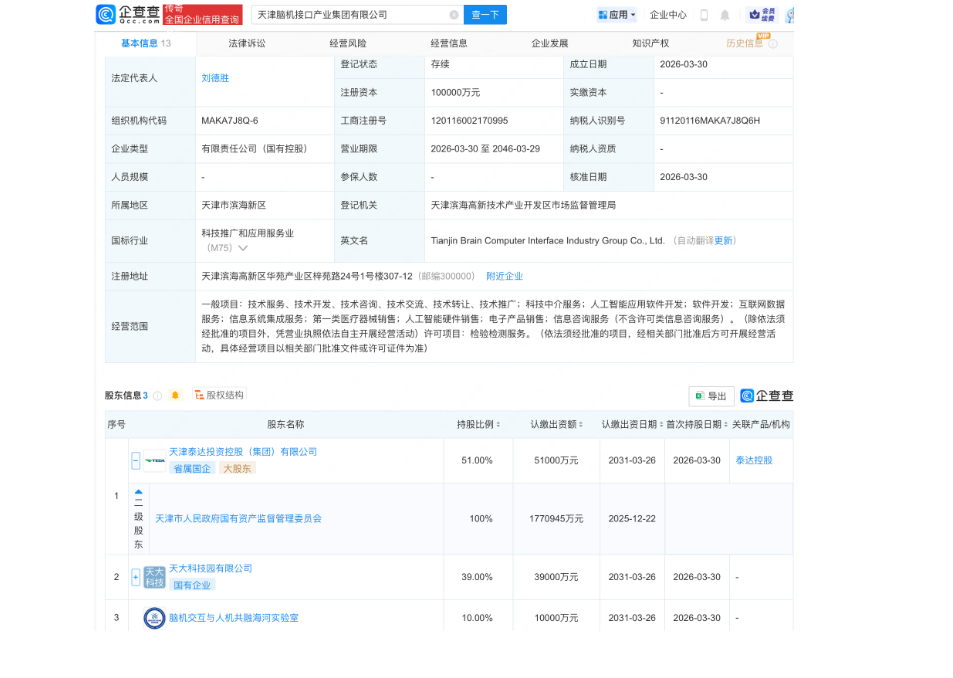The height and width of the screenshot is (678, 953).
Task: Select the 省属国企 tag
Action: [x=192, y=468]
